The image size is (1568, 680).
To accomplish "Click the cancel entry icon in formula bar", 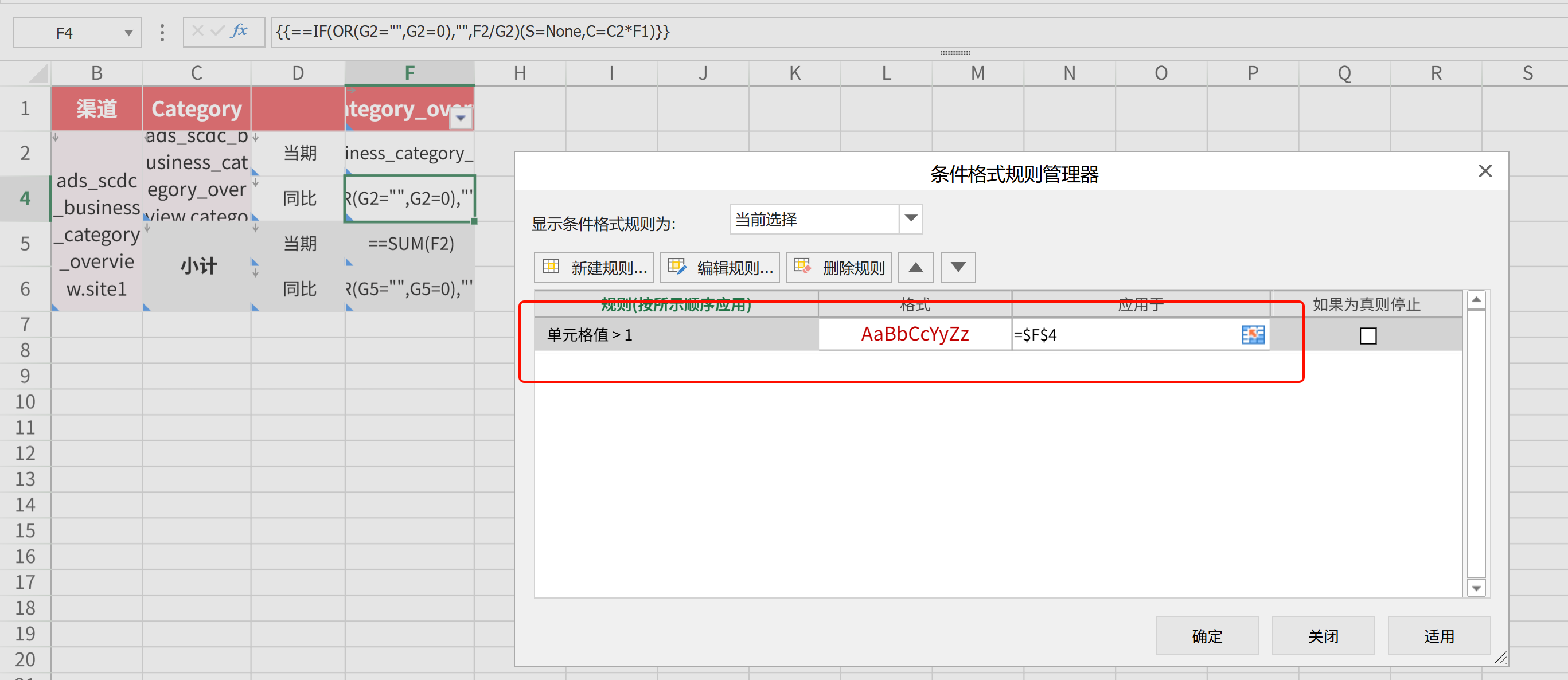I will click(x=198, y=32).
